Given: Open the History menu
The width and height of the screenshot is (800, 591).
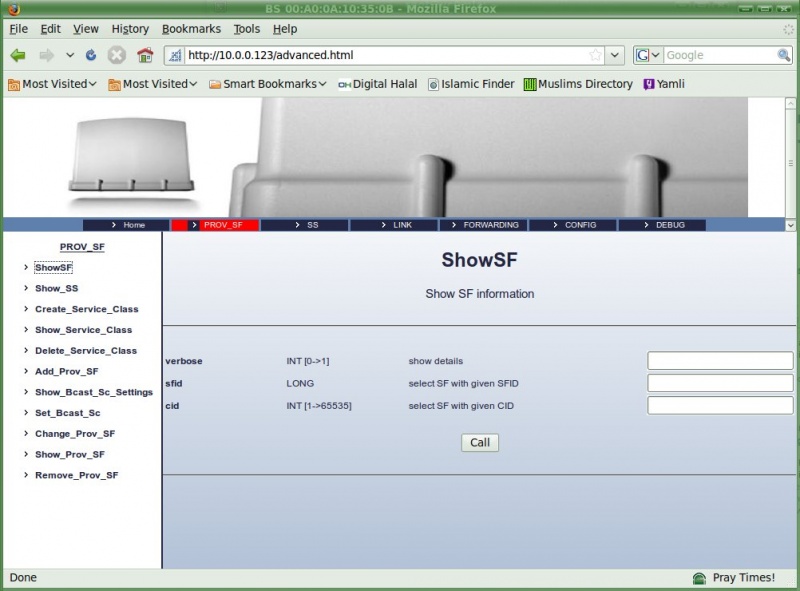Looking at the screenshot, I should [130, 29].
